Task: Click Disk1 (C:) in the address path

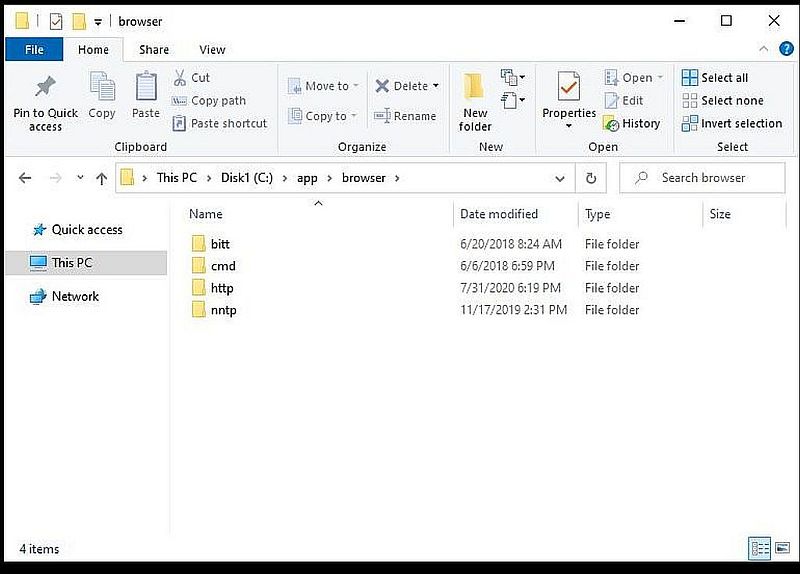Action: tap(247, 178)
